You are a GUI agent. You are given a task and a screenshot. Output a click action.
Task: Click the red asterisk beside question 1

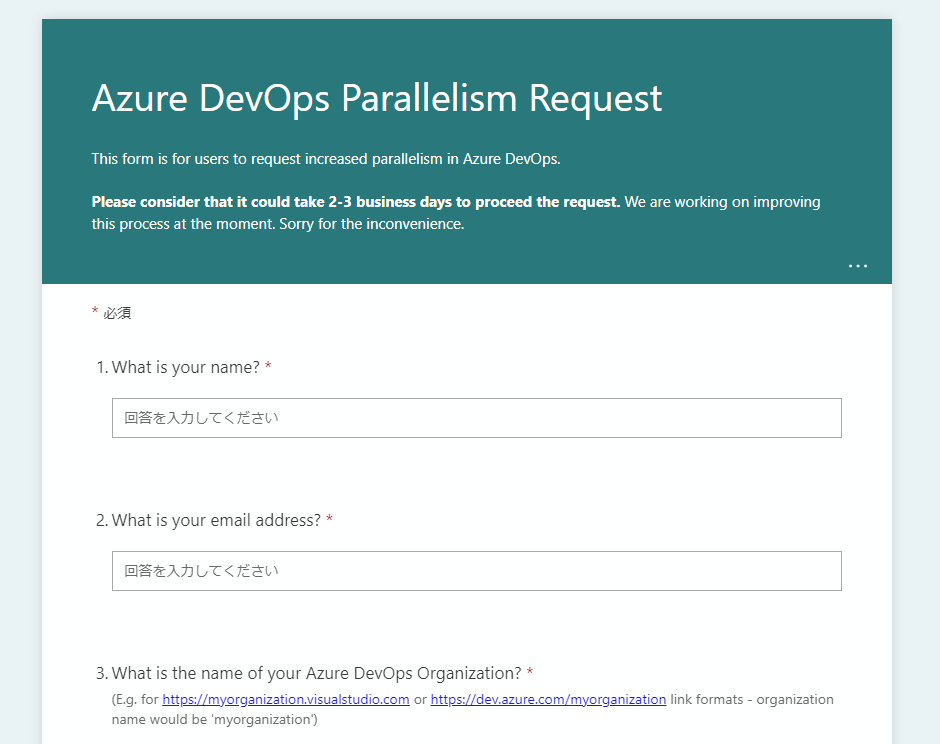tap(268, 366)
